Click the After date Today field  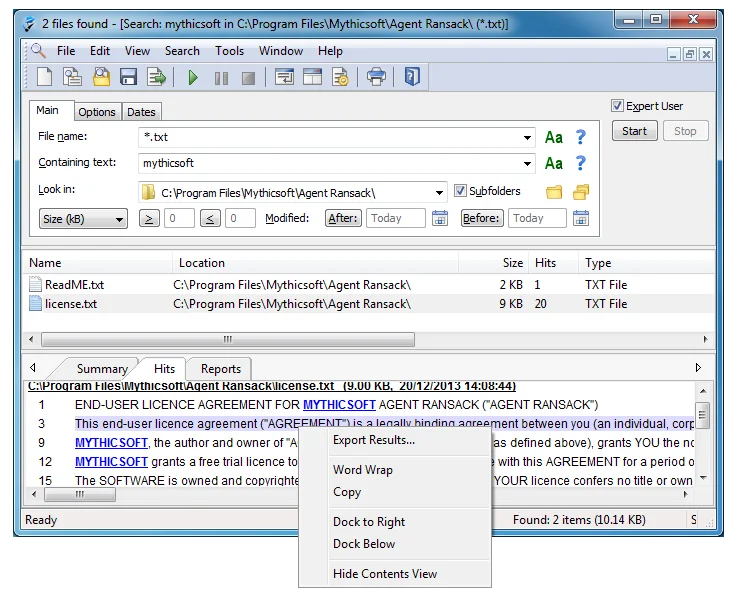[396, 218]
